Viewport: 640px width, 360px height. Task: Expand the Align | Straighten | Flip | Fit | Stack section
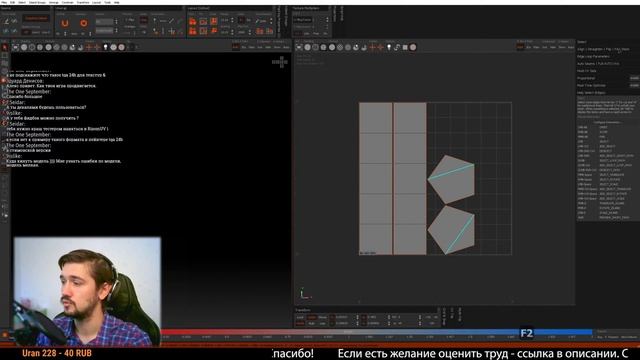(603, 49)
